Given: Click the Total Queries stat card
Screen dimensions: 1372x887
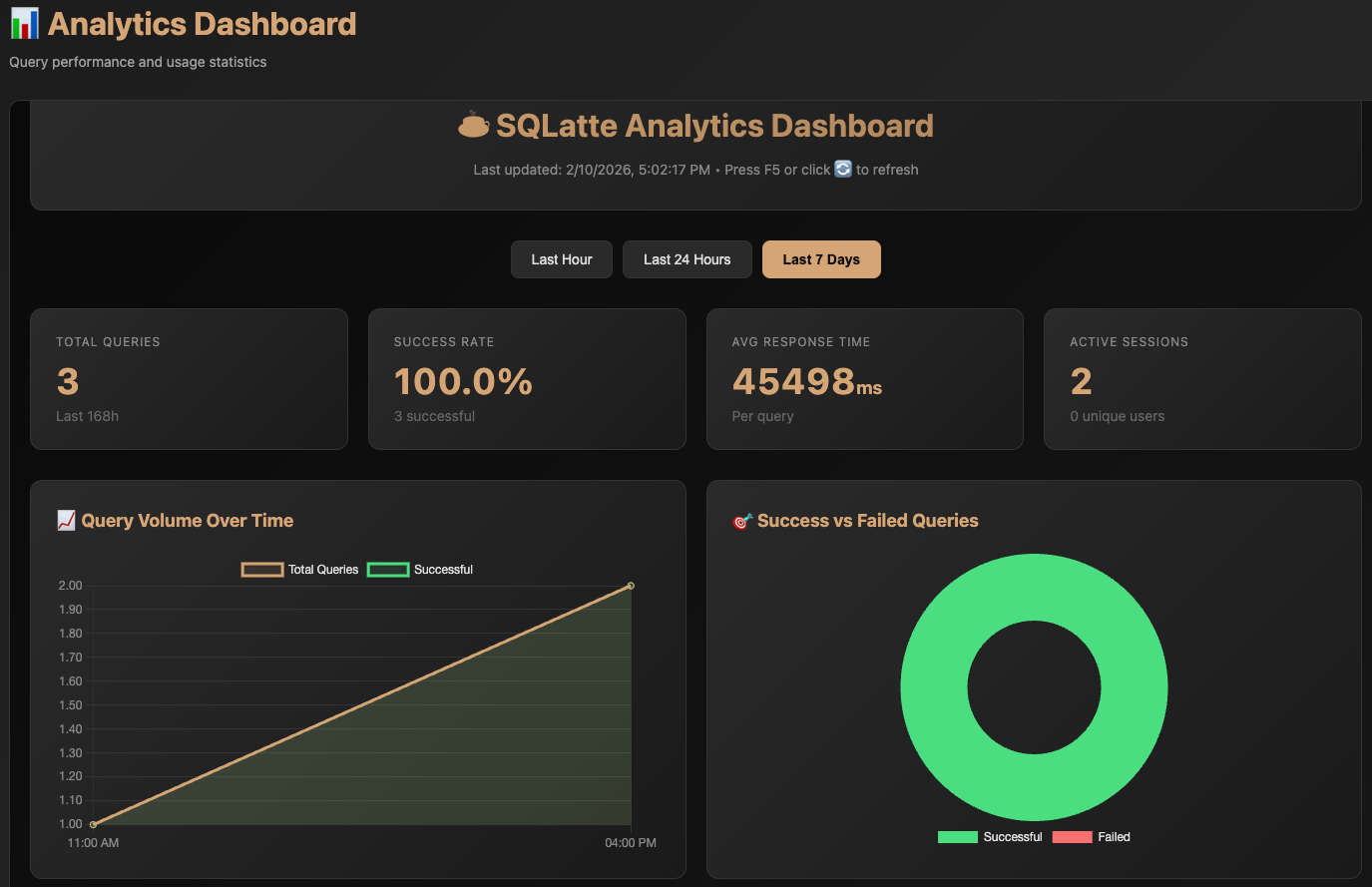Looking at the screenshot, I should 189,379.
